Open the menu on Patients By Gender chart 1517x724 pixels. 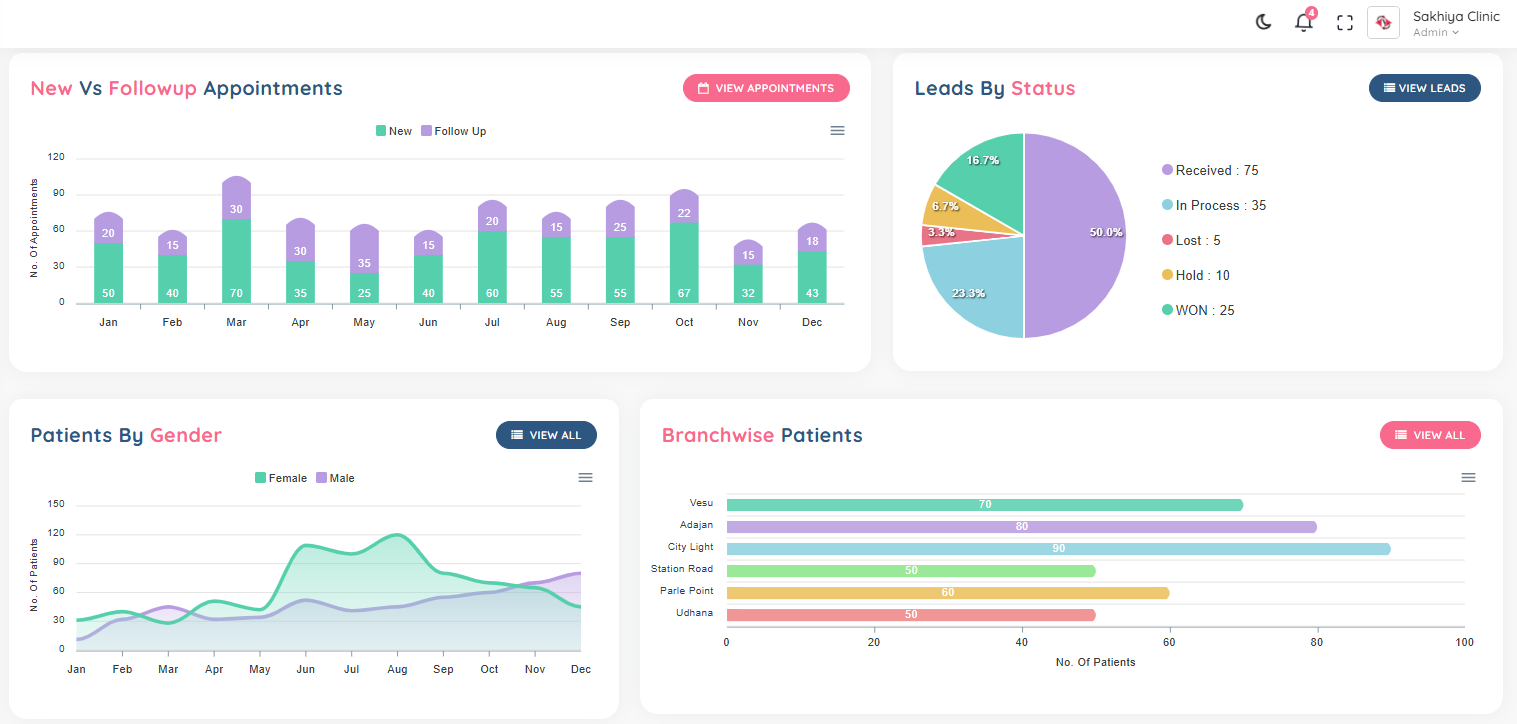[x=585, y=478]
